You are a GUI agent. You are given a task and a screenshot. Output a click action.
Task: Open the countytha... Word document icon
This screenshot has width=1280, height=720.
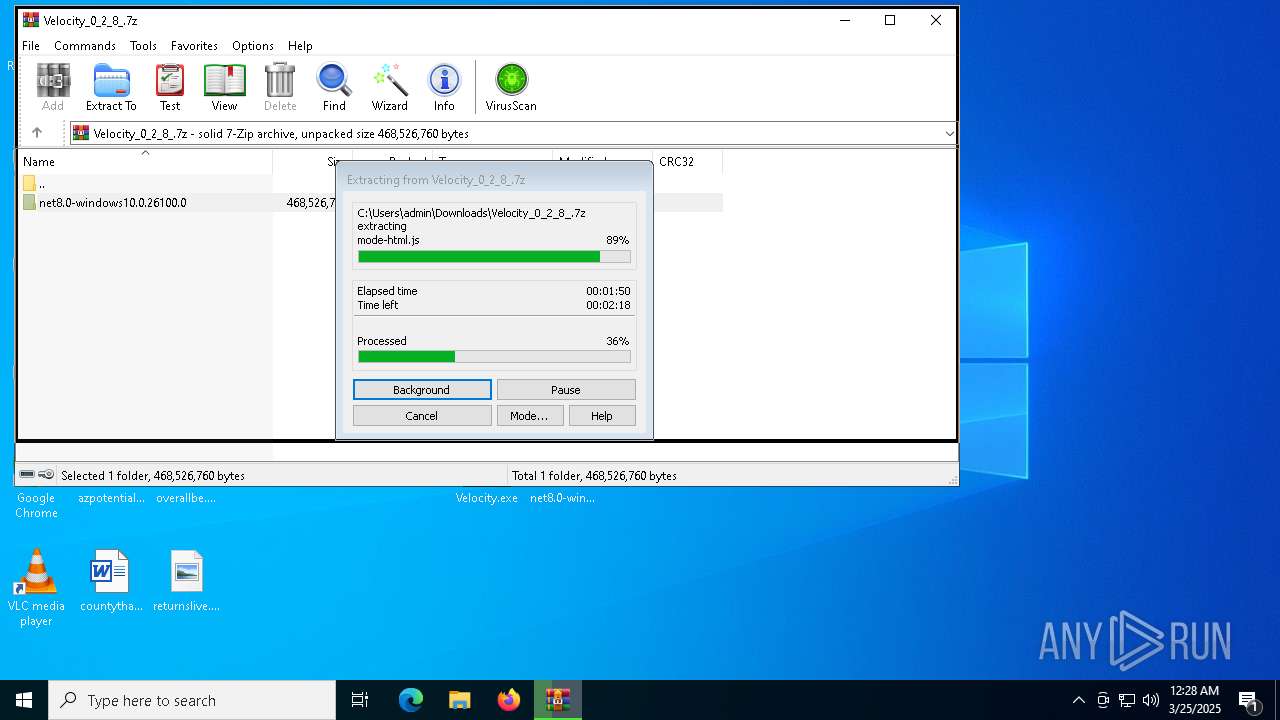[110, 580]
